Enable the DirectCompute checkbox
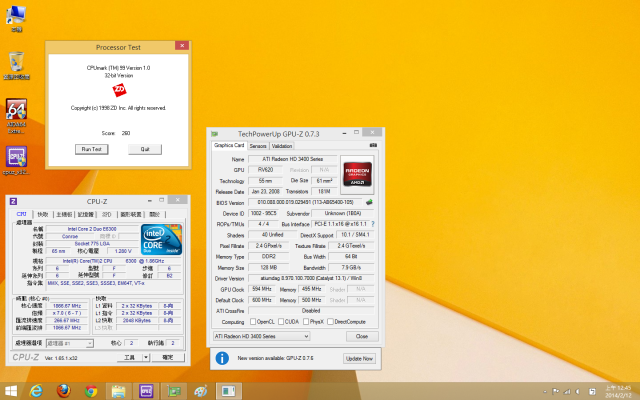640x400 pixels. 330,322
